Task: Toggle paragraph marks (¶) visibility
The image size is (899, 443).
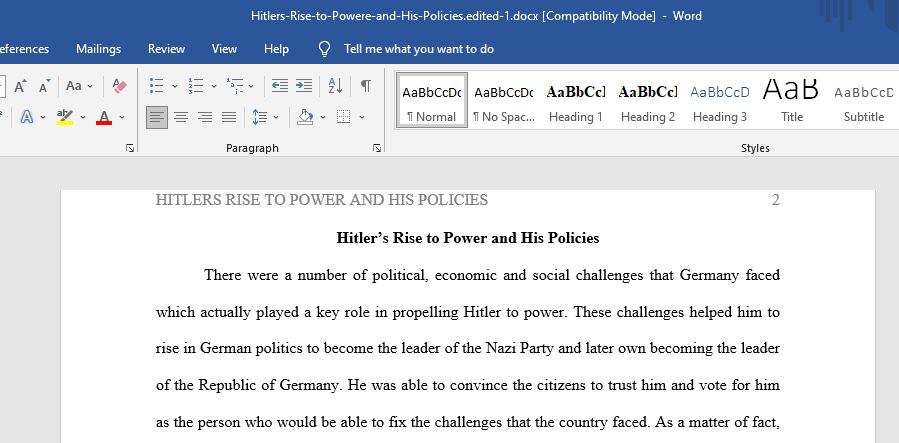Action: click(365, 87)
